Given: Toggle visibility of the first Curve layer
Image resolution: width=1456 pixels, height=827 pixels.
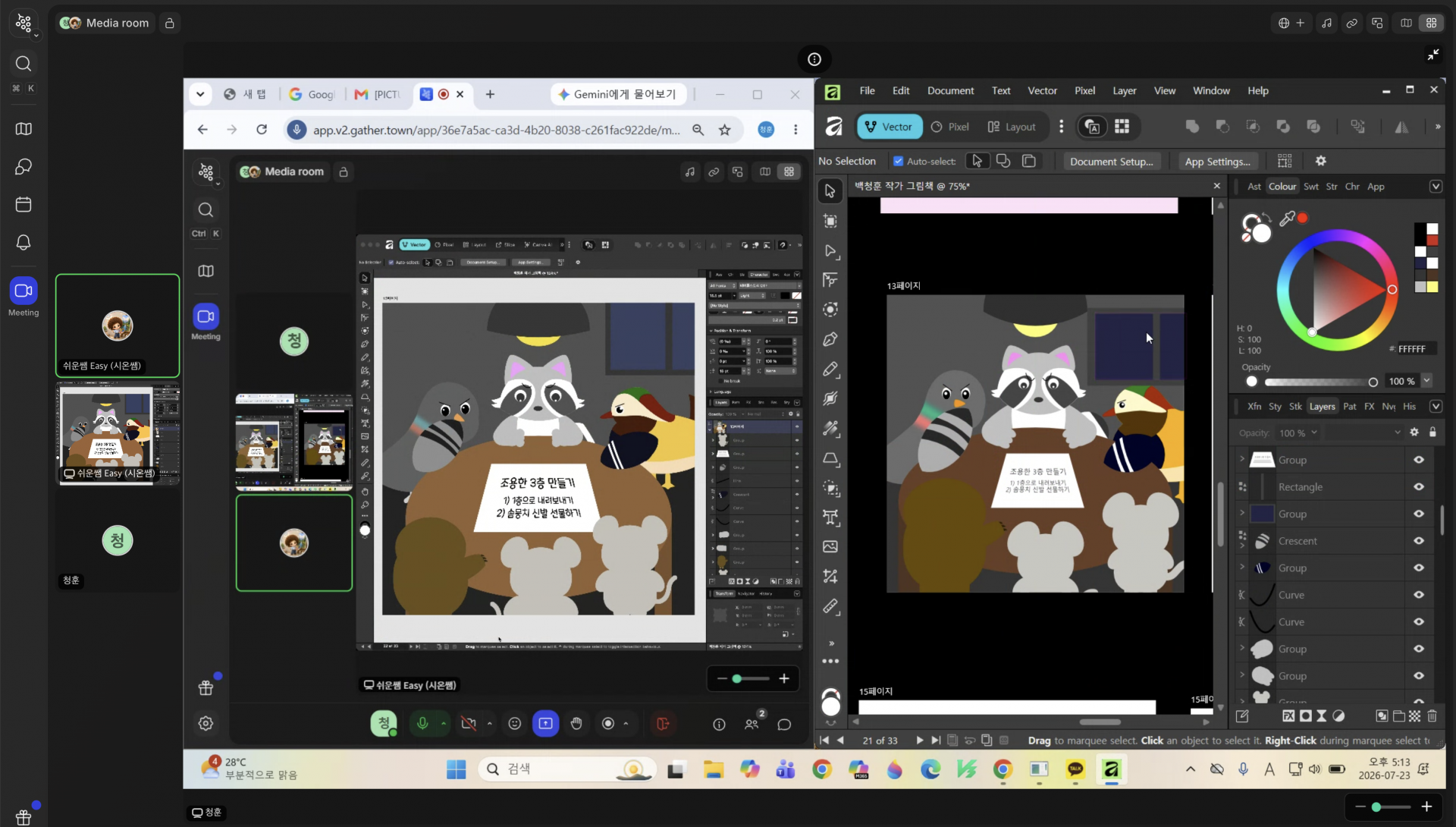Looking at the screenshot, I should [x=1419, y=595].
